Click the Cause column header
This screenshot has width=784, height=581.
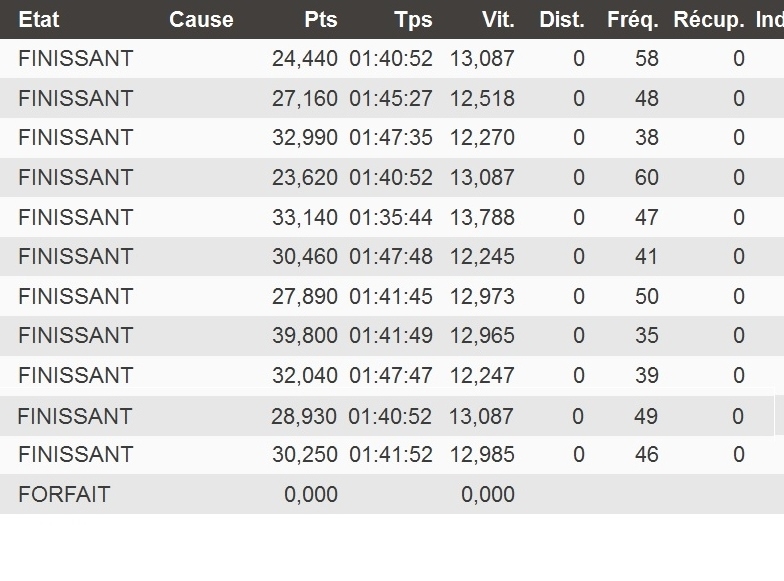point(201,19)
